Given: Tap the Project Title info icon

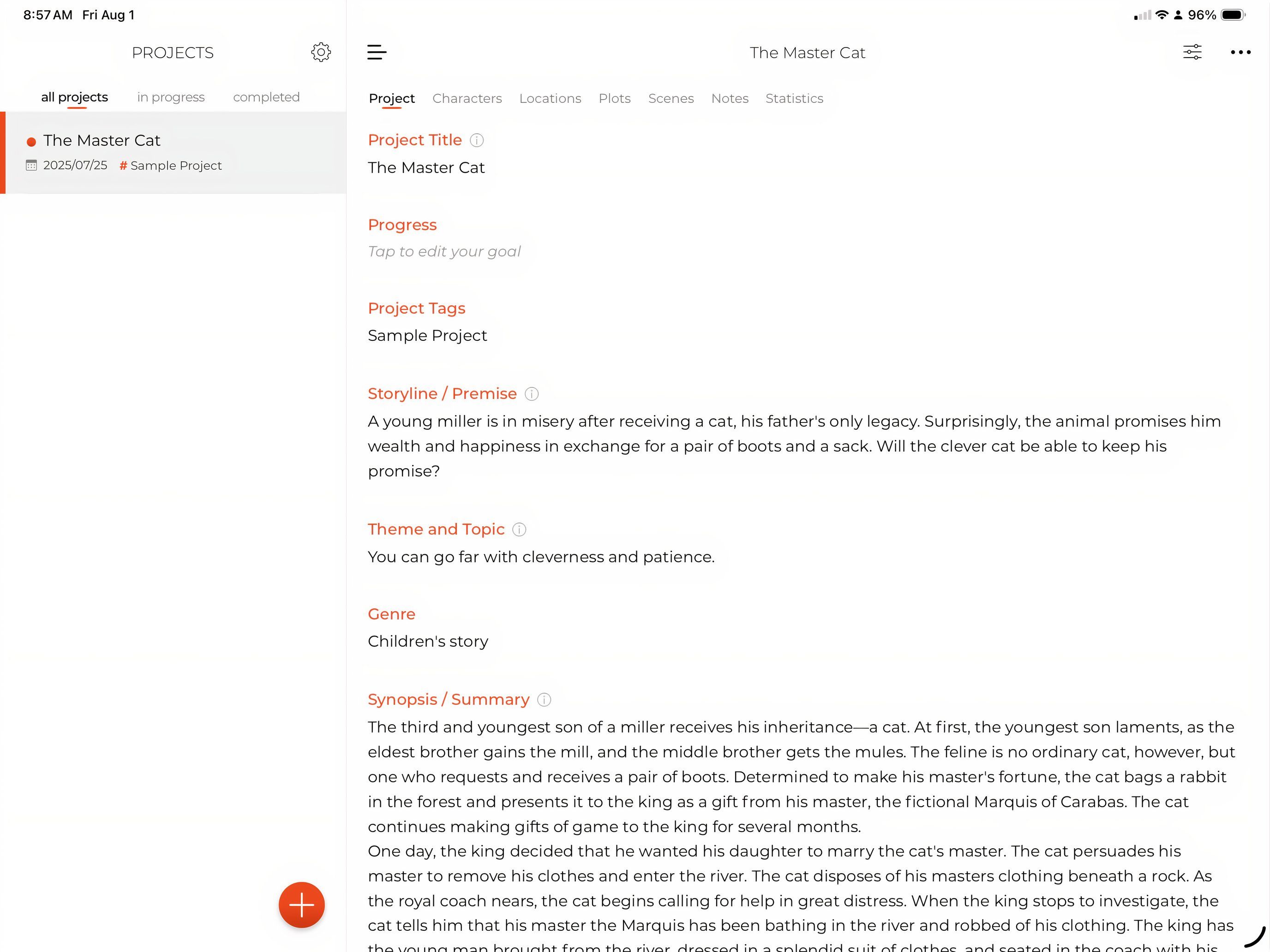Looking at the screenshot, I should point(477,140).
